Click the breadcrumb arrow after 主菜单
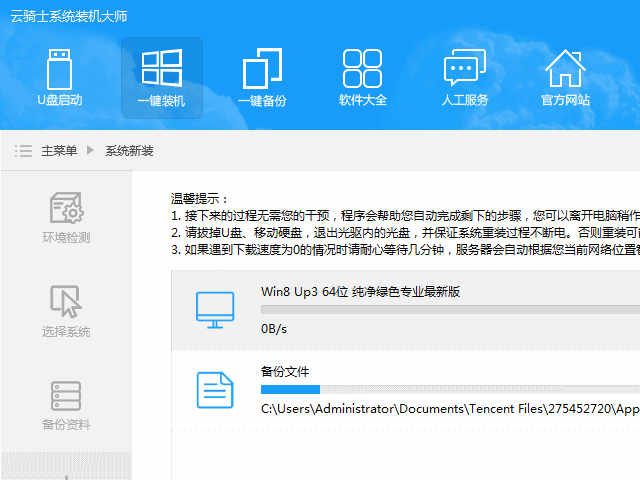Screen dimensions: 640x480 point(90,150)
